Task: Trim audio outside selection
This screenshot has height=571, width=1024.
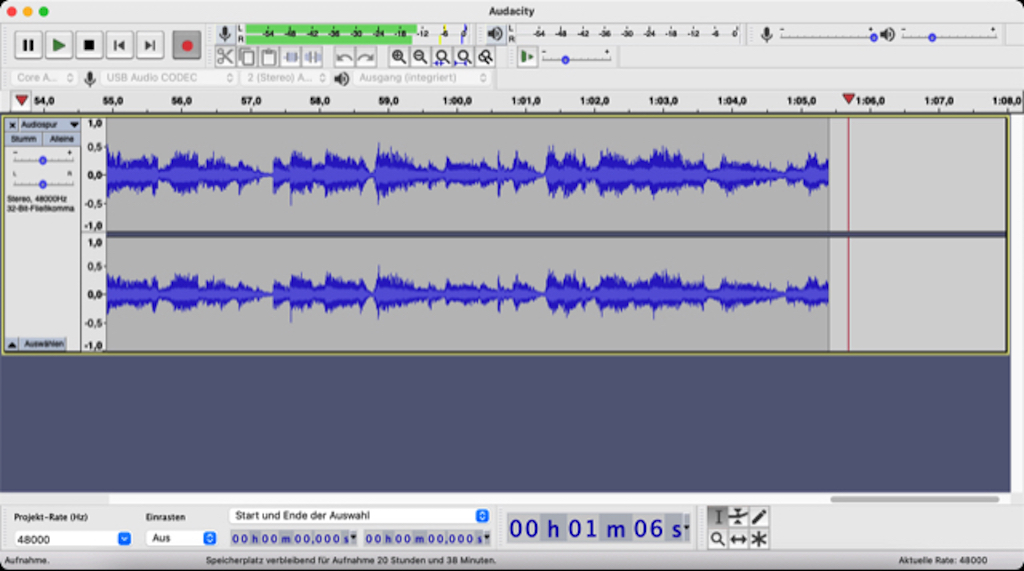Action: tap(291, 57)
